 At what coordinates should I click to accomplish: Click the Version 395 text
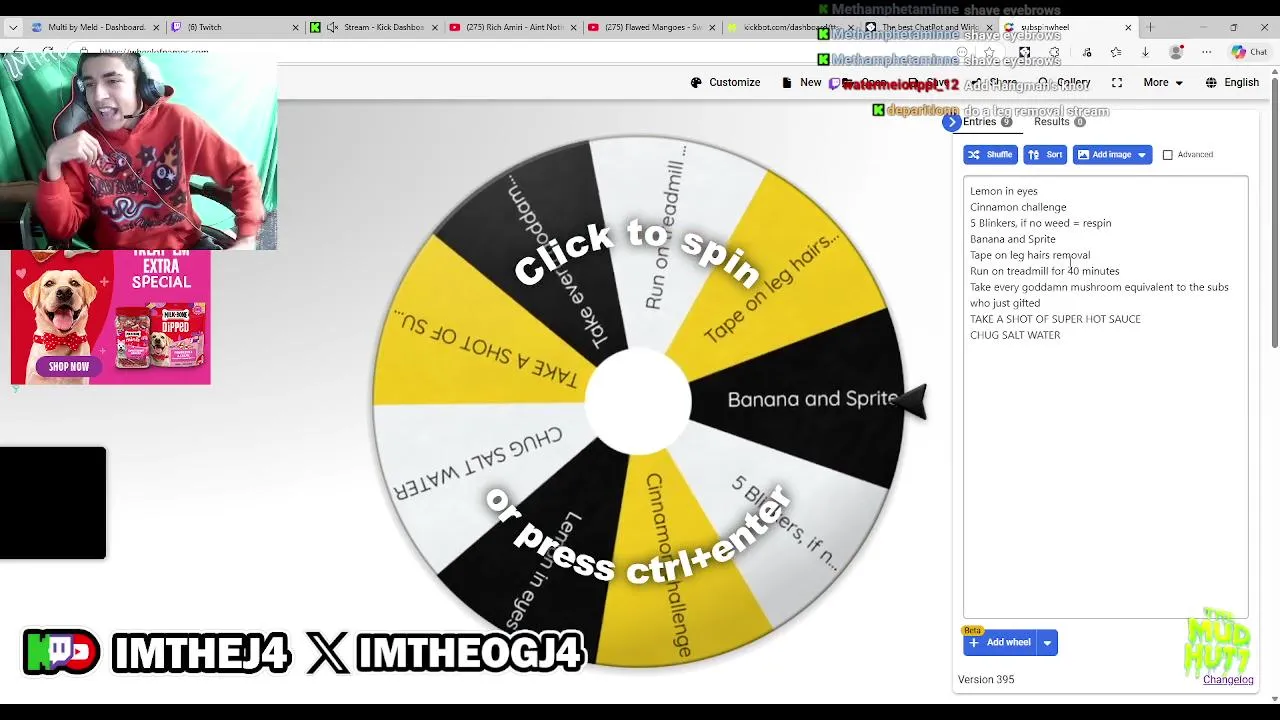(x=986, y=680)
